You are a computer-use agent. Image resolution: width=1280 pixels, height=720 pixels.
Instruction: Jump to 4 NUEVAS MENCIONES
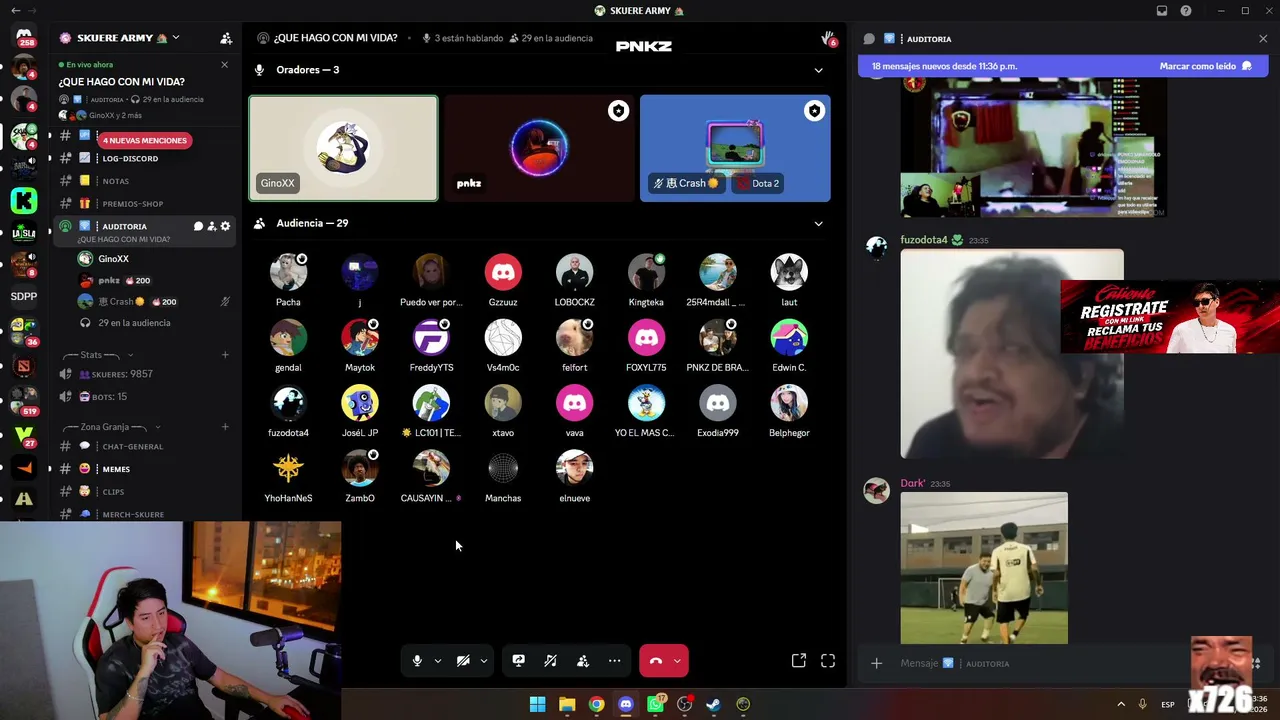145,140
